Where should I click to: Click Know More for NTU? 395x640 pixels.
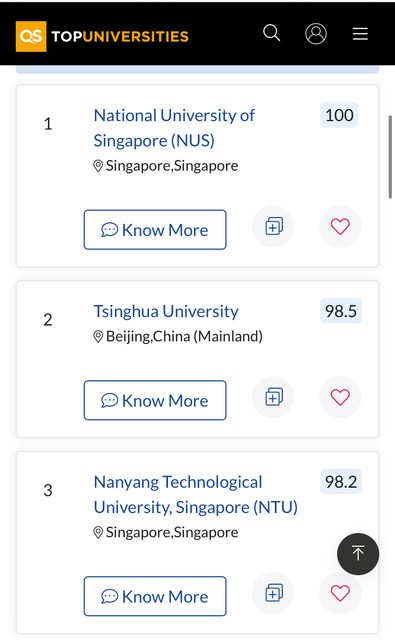coord(155,596)
